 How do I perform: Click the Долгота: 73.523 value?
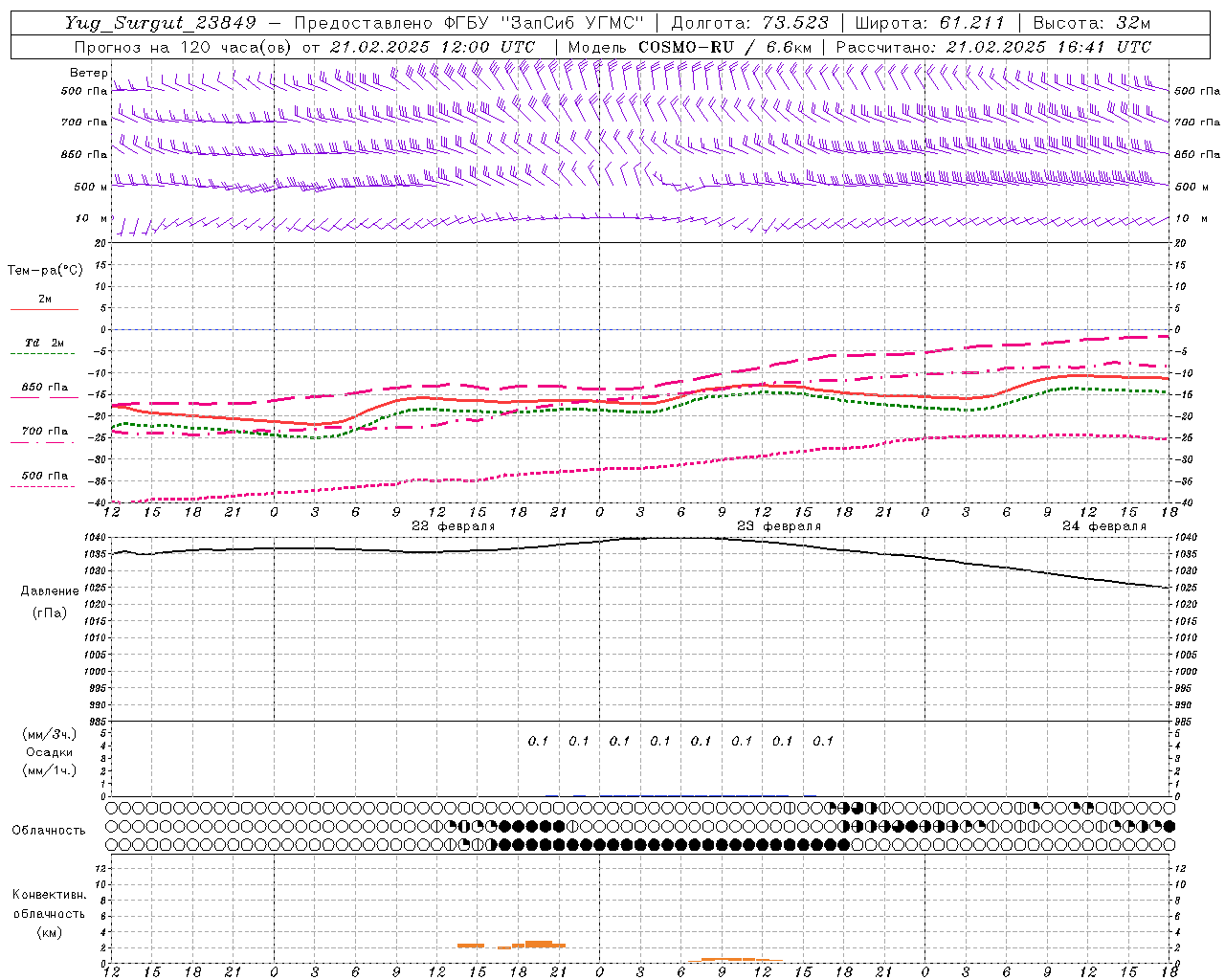click(x=750, y=23)
